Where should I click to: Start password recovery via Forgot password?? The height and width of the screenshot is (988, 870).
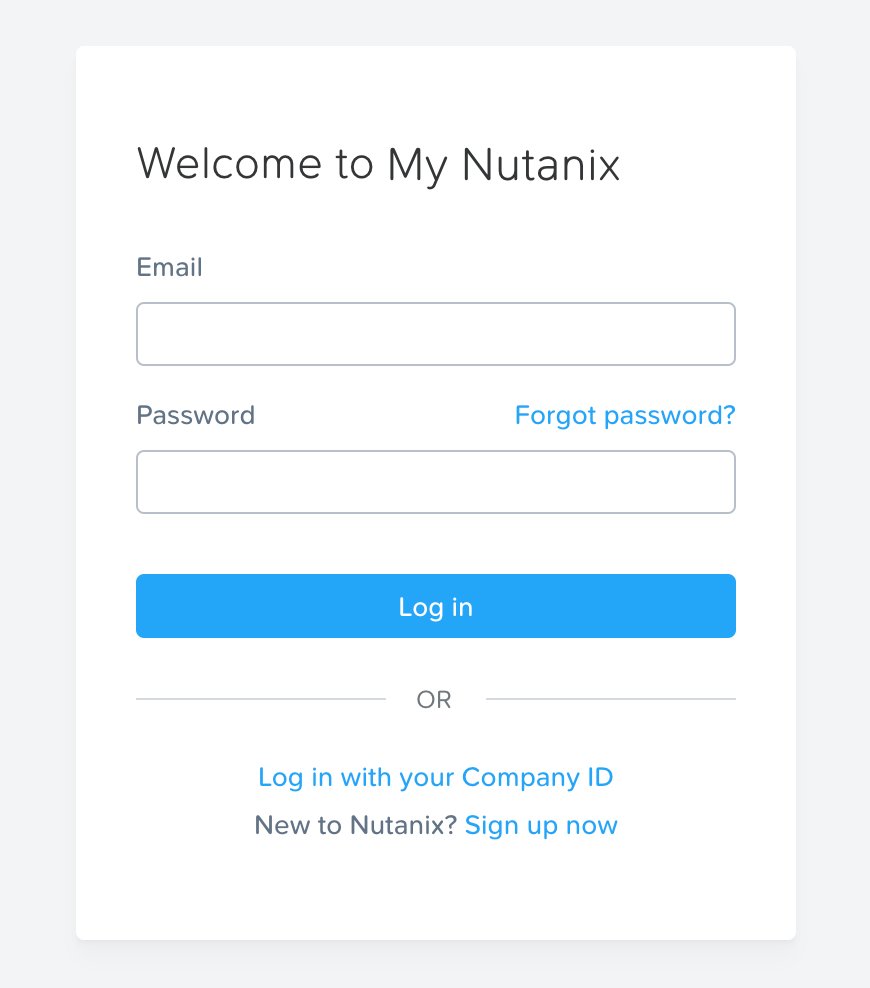(624, 415)
